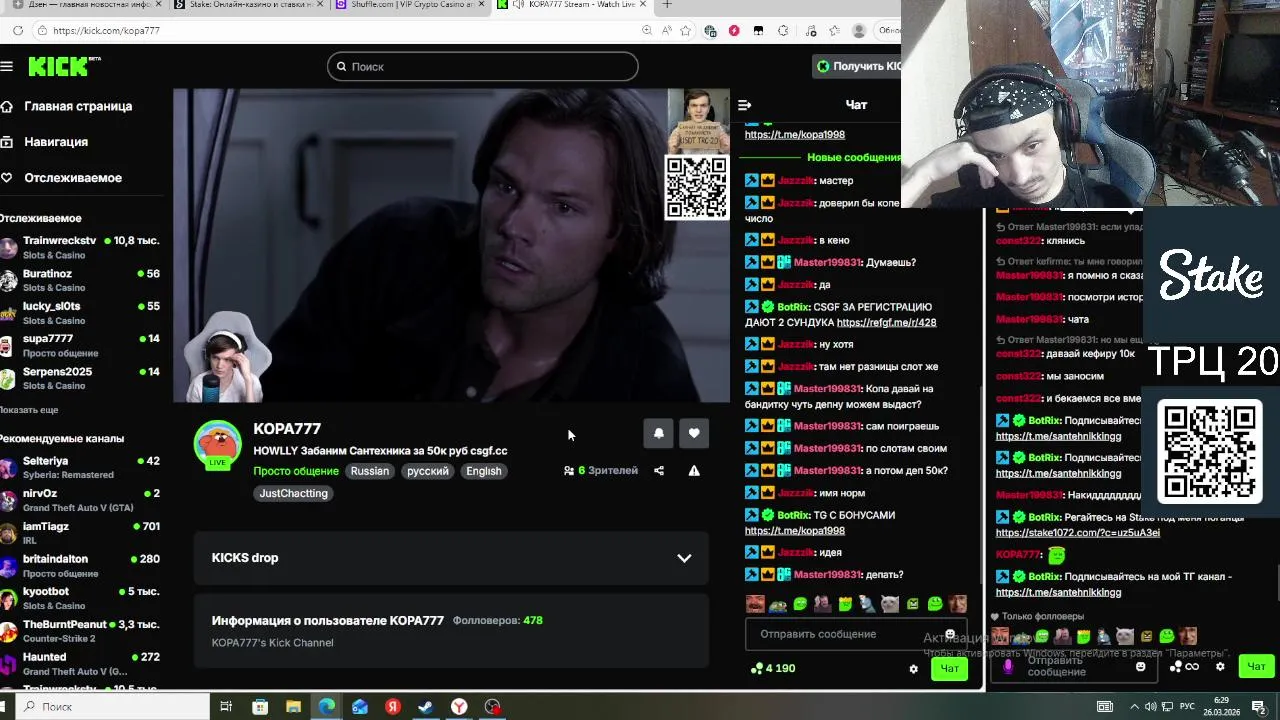The height and width of the screenshot is (720, 1280).
Task: Open Навигация in sidebar
Action: tap(44, 142)
